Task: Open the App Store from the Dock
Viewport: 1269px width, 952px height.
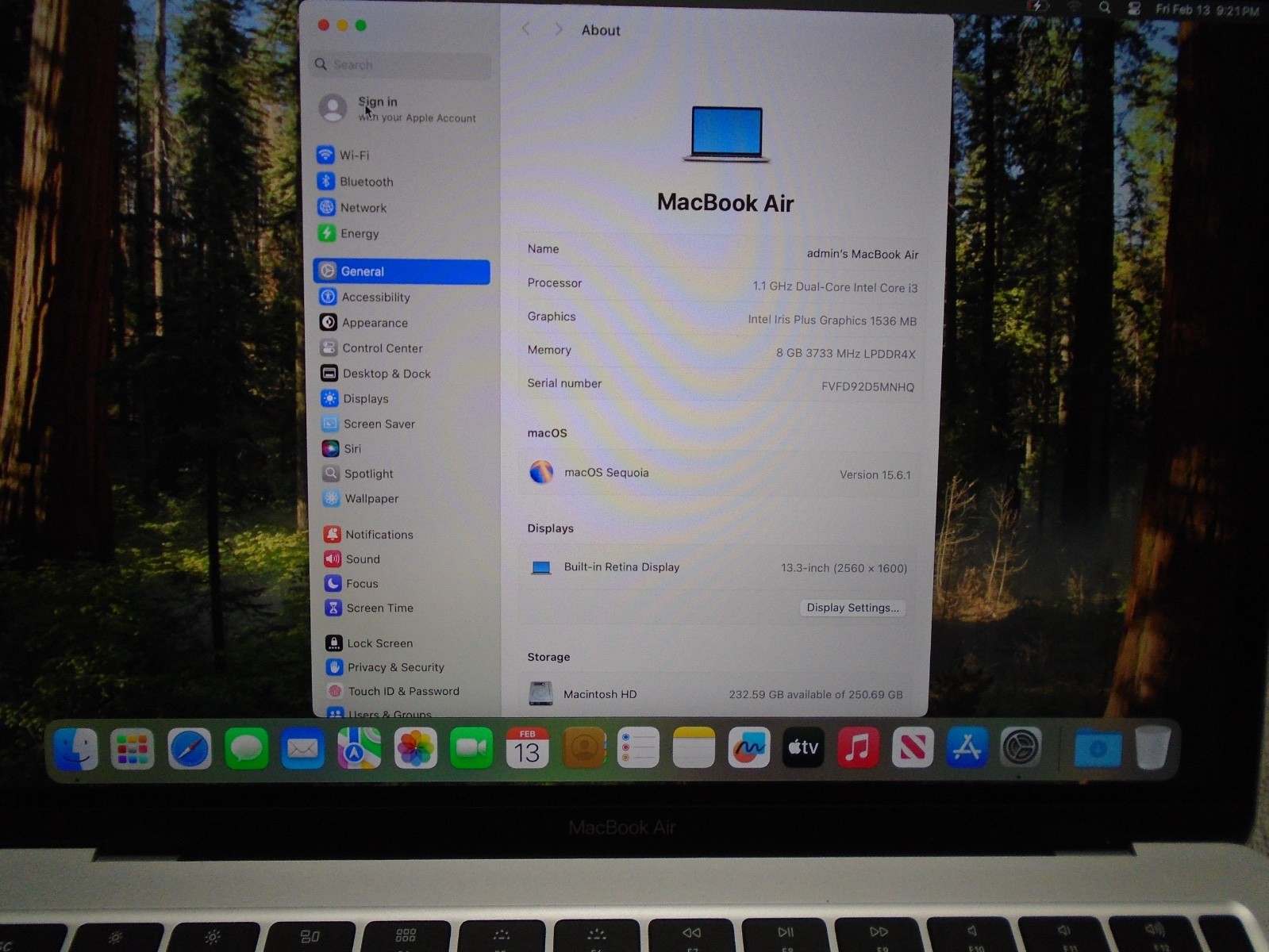Action: (x=967, y=747)
